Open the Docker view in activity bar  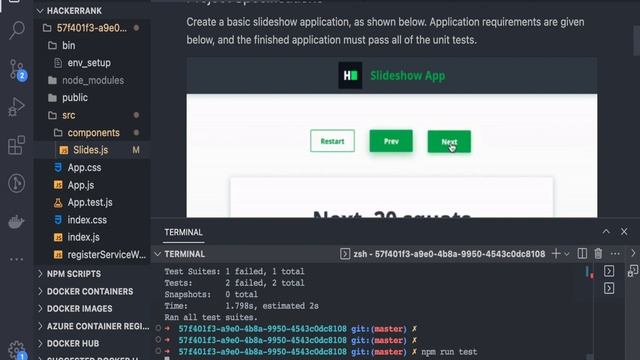[x=16, y=222]
